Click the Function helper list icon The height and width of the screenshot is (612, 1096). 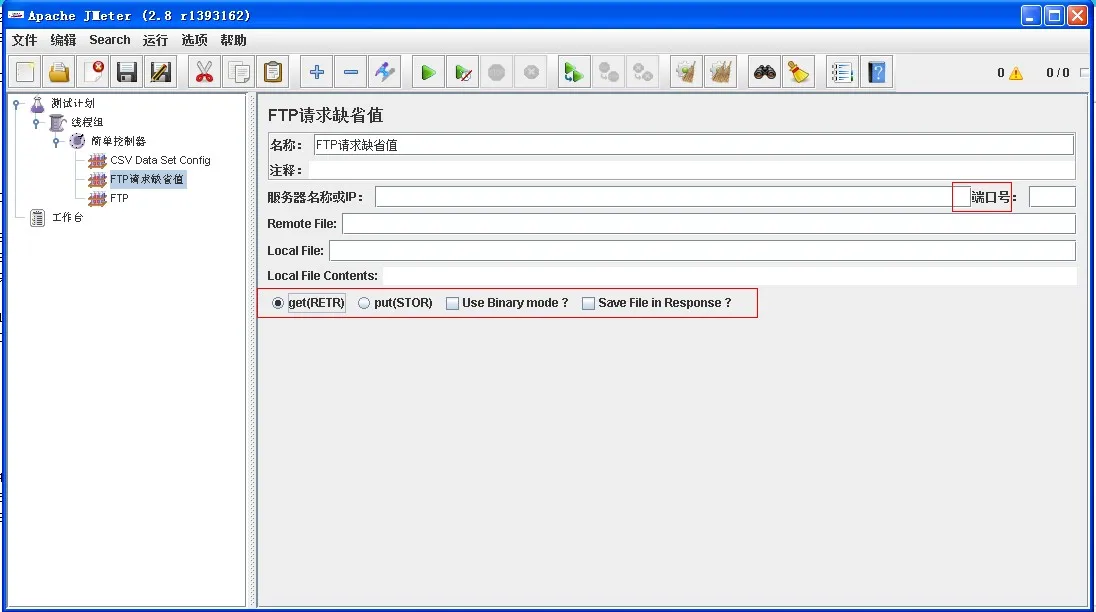(x=842, y=72)
